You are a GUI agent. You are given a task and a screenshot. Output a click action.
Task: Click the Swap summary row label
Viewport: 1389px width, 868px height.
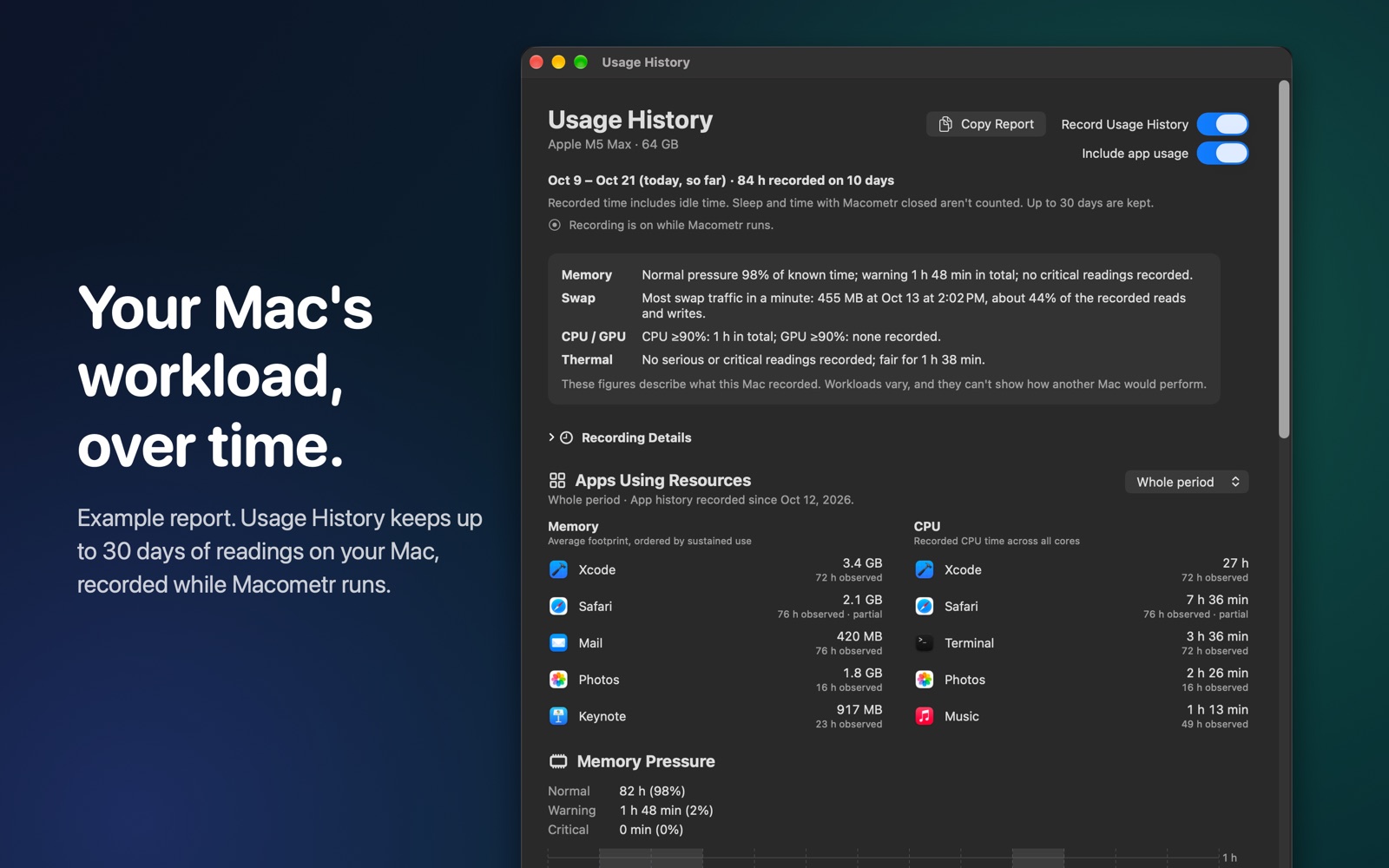tap(578, 298)
